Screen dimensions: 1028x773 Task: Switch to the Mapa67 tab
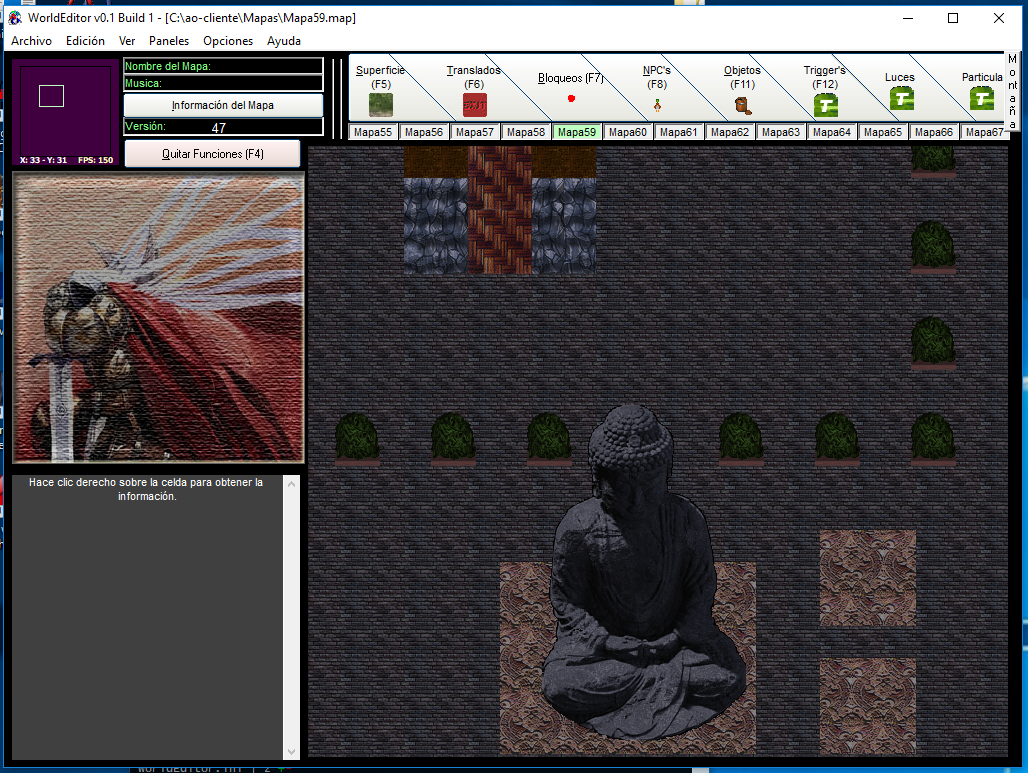(983, 132)
